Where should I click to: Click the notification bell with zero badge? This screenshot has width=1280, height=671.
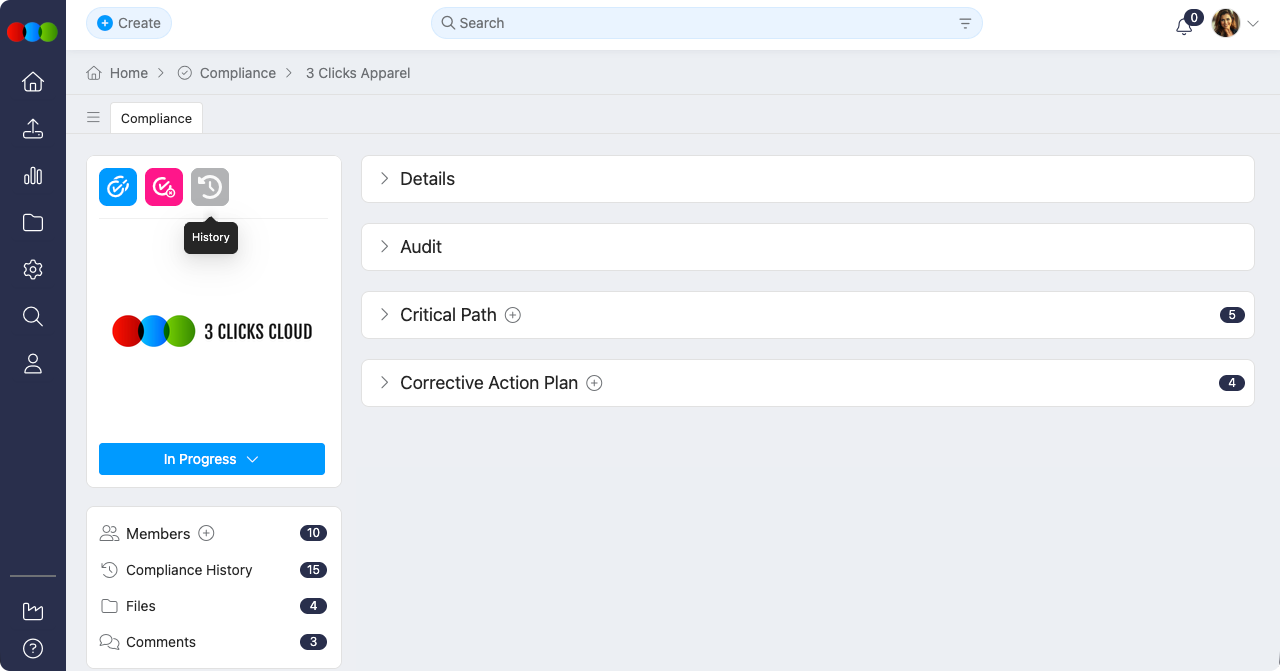(1184, 24)
